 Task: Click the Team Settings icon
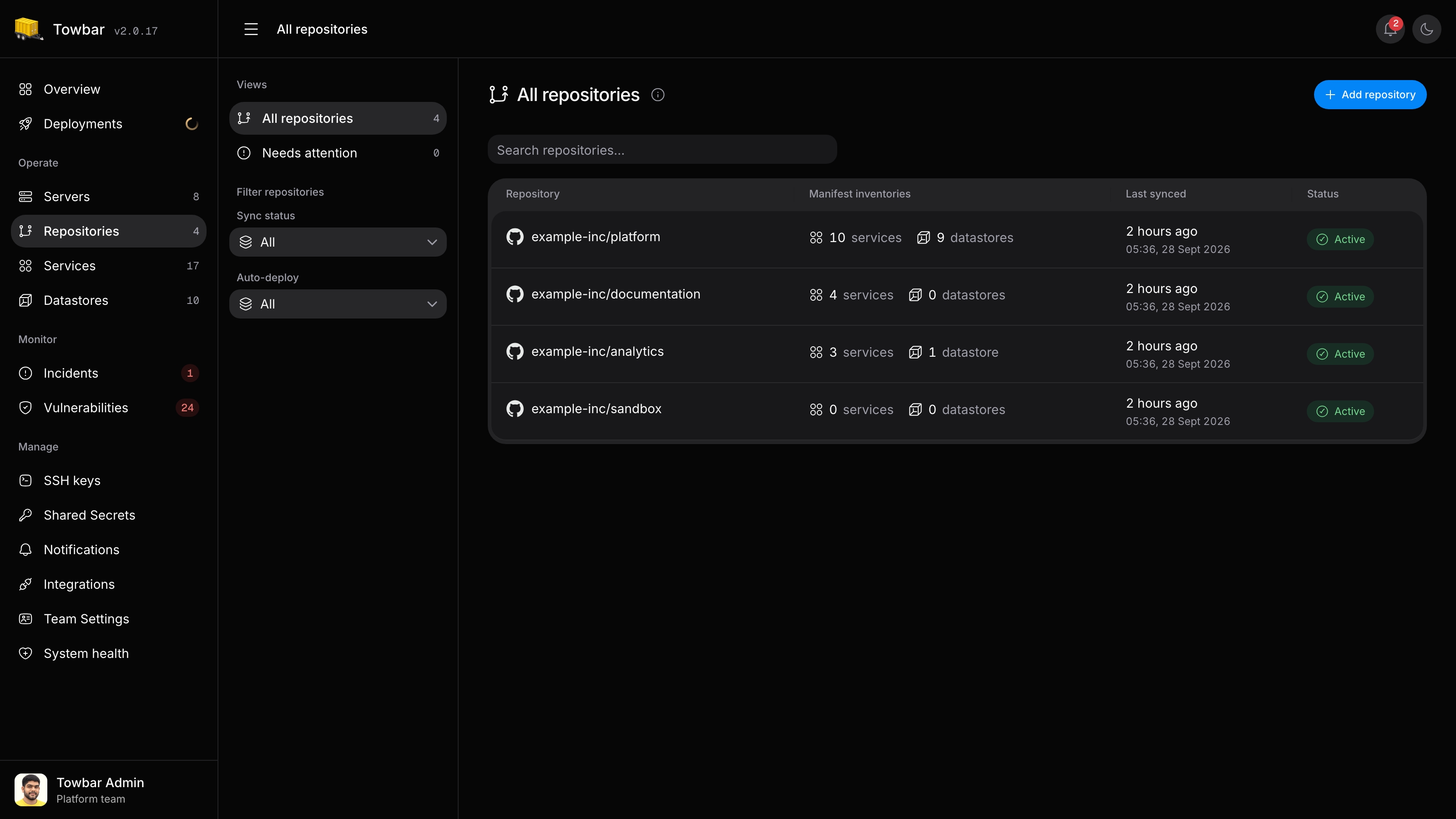point(25,619)
